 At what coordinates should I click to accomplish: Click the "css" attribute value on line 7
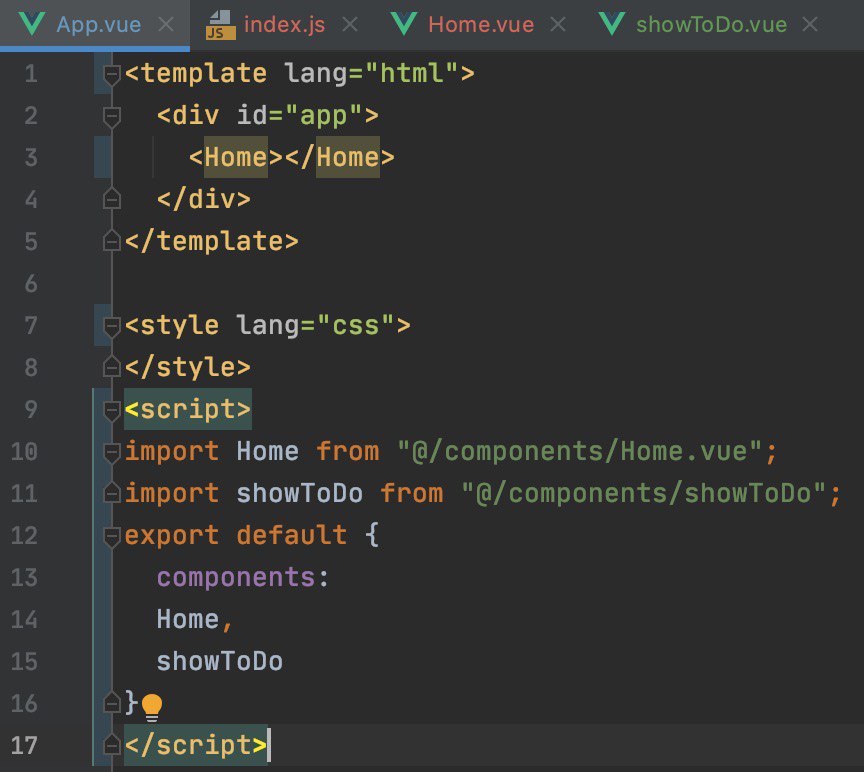click(356, 325)
